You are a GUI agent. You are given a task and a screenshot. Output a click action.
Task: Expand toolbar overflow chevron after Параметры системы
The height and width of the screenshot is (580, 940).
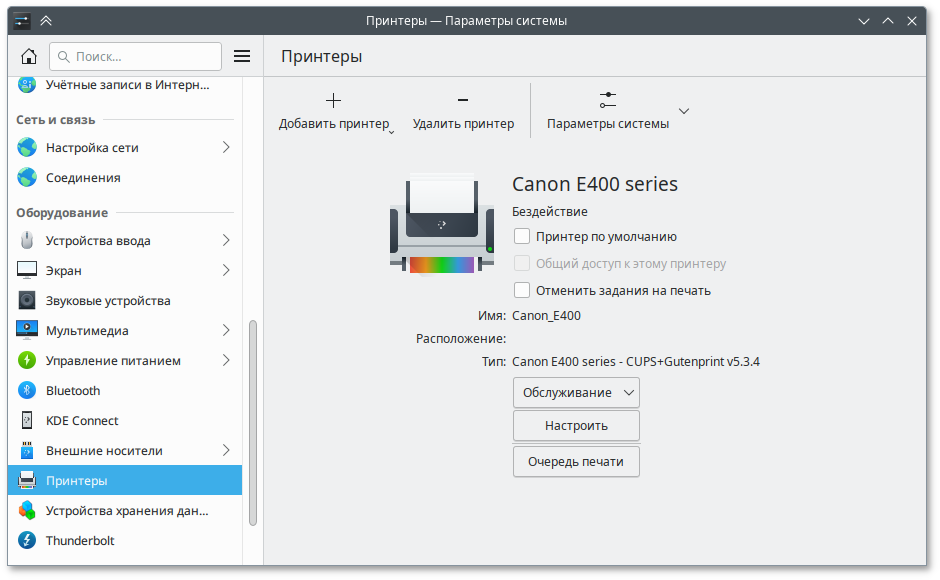point(684,111)
